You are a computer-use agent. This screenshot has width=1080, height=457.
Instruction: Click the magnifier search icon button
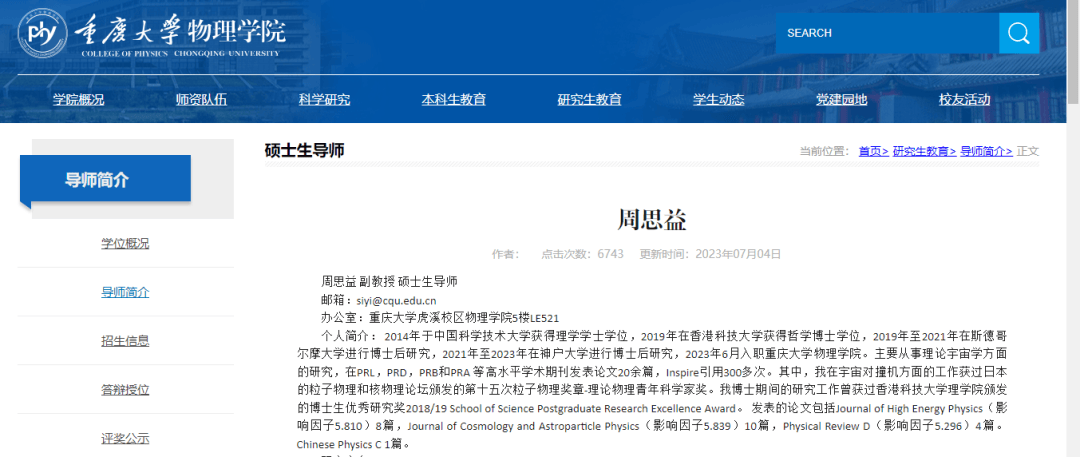1018,33
